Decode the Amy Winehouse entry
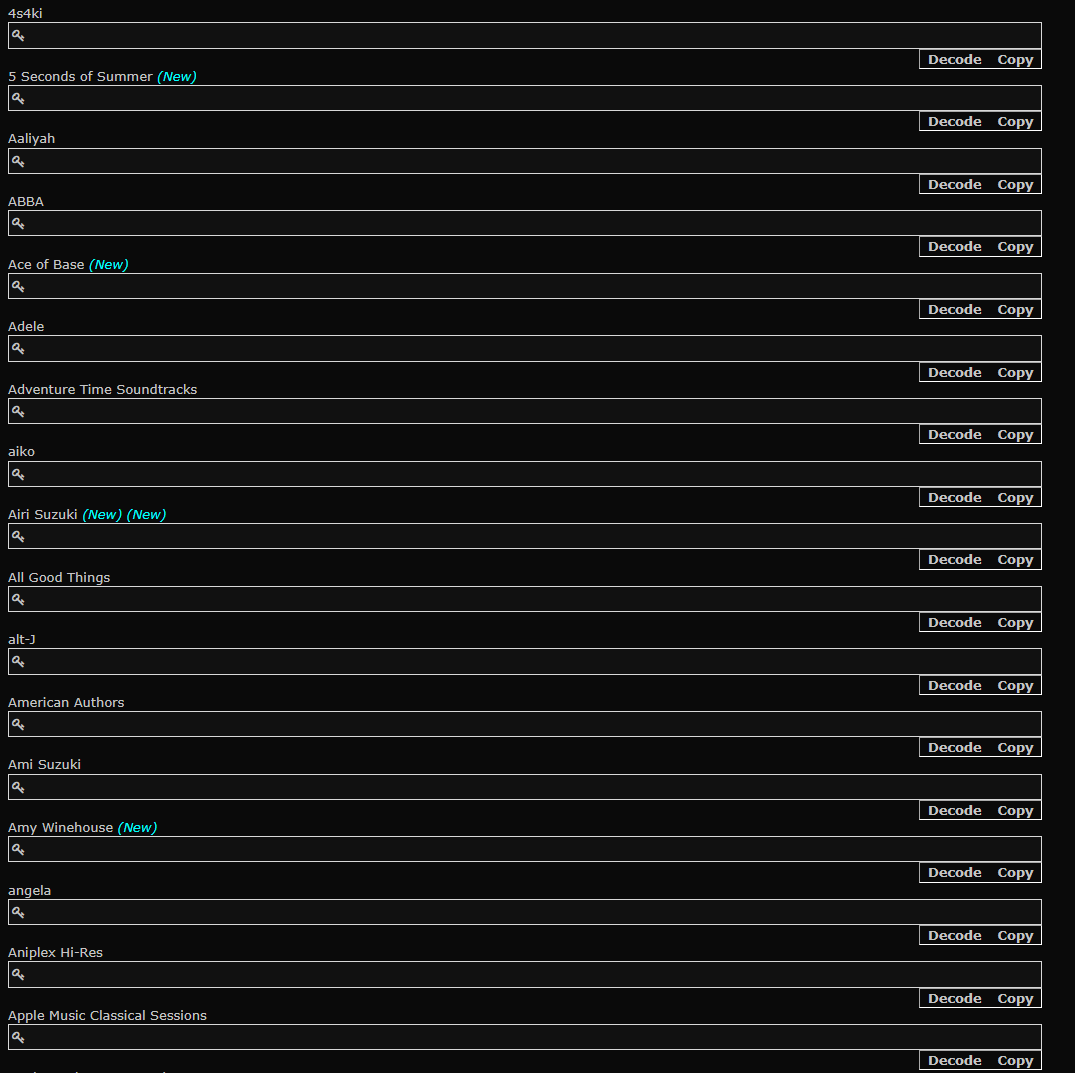Image resolution: width=1075 pixels, height=1073 pixels. (954, 873)
